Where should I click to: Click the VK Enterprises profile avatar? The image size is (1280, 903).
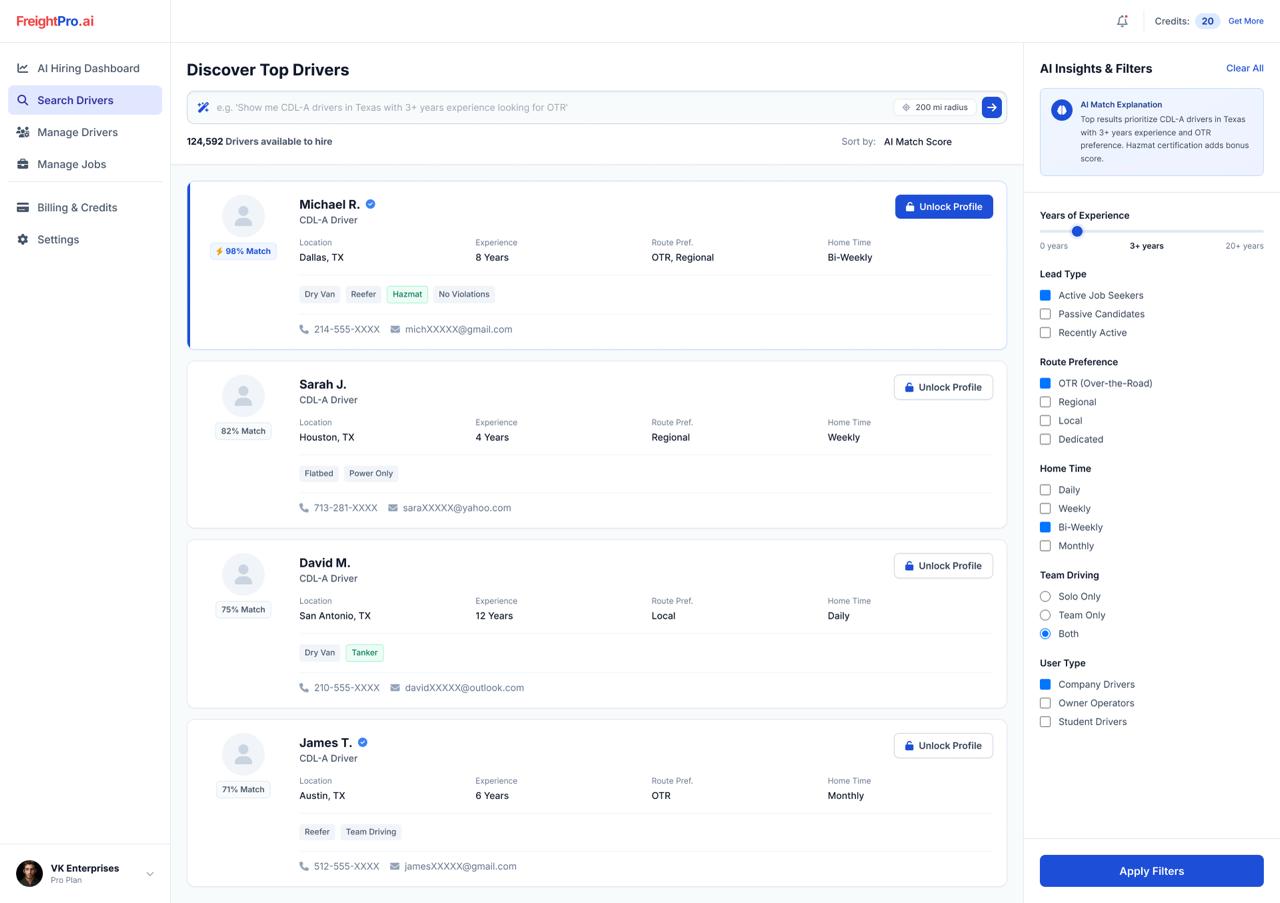pyautogui.click(x=29, y=873)
